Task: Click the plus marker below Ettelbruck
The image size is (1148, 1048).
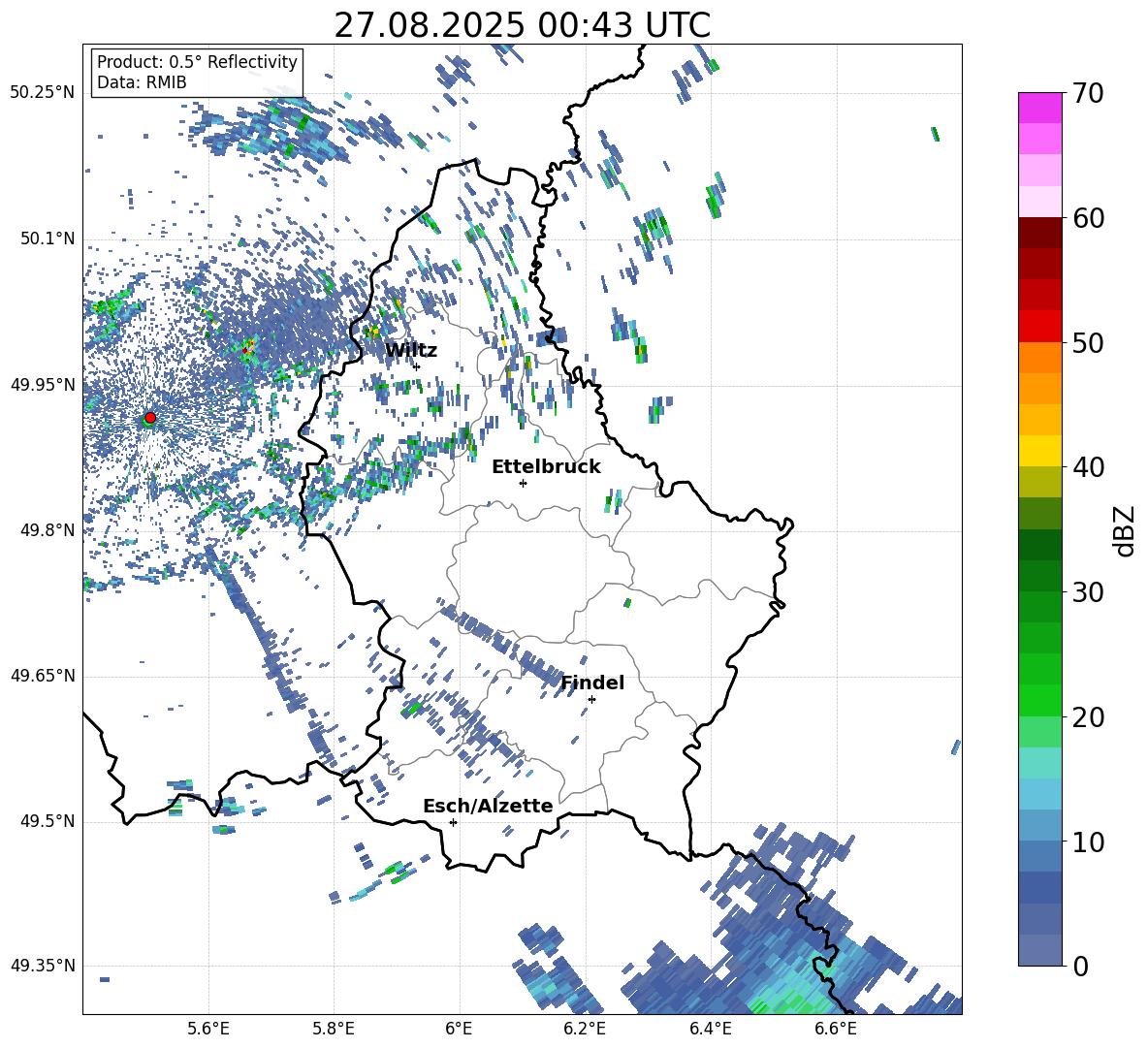Action: pyautogui.click(x=523, y=483)
